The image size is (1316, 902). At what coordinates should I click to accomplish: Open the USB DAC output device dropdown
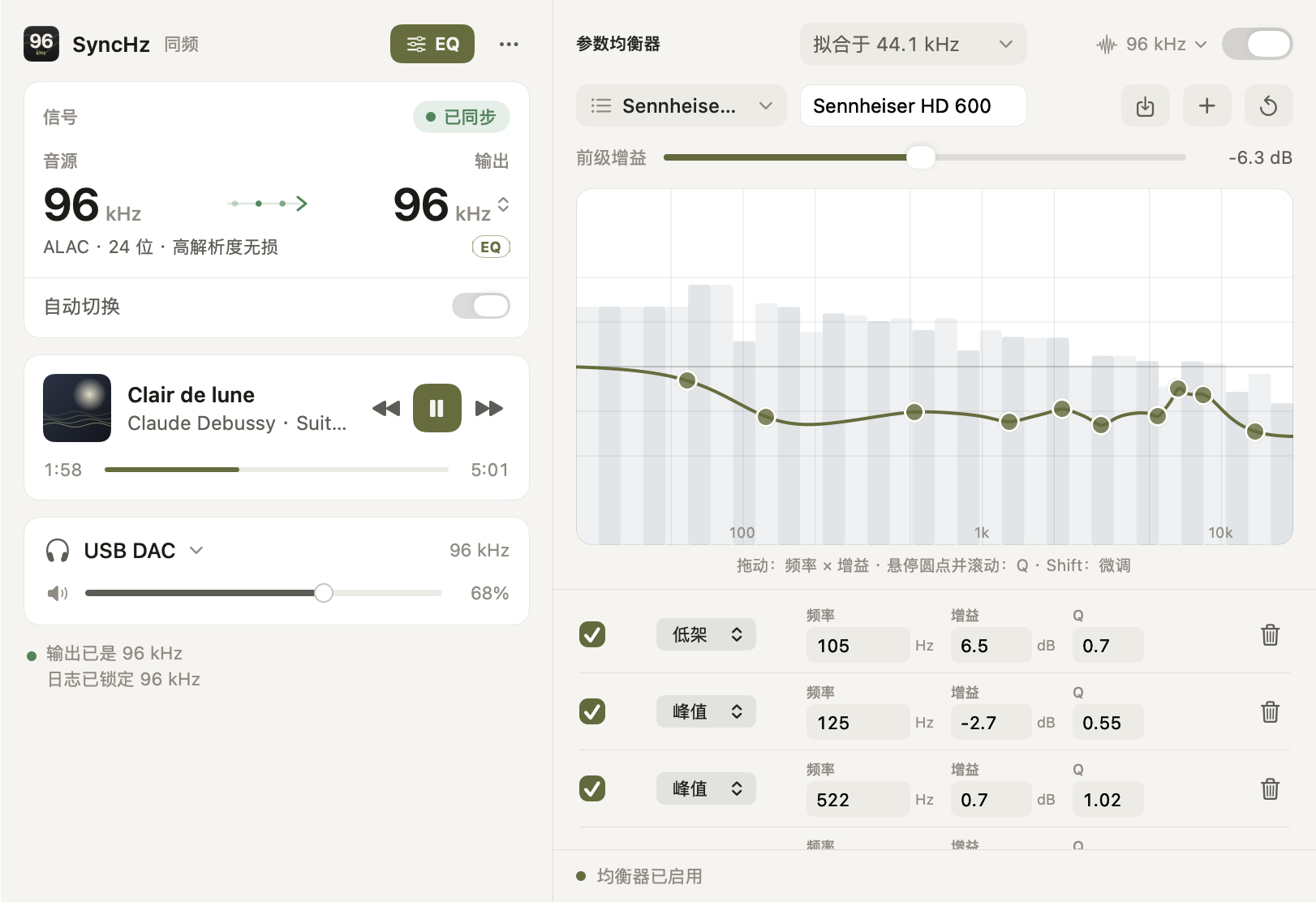(x=144, y=551)
